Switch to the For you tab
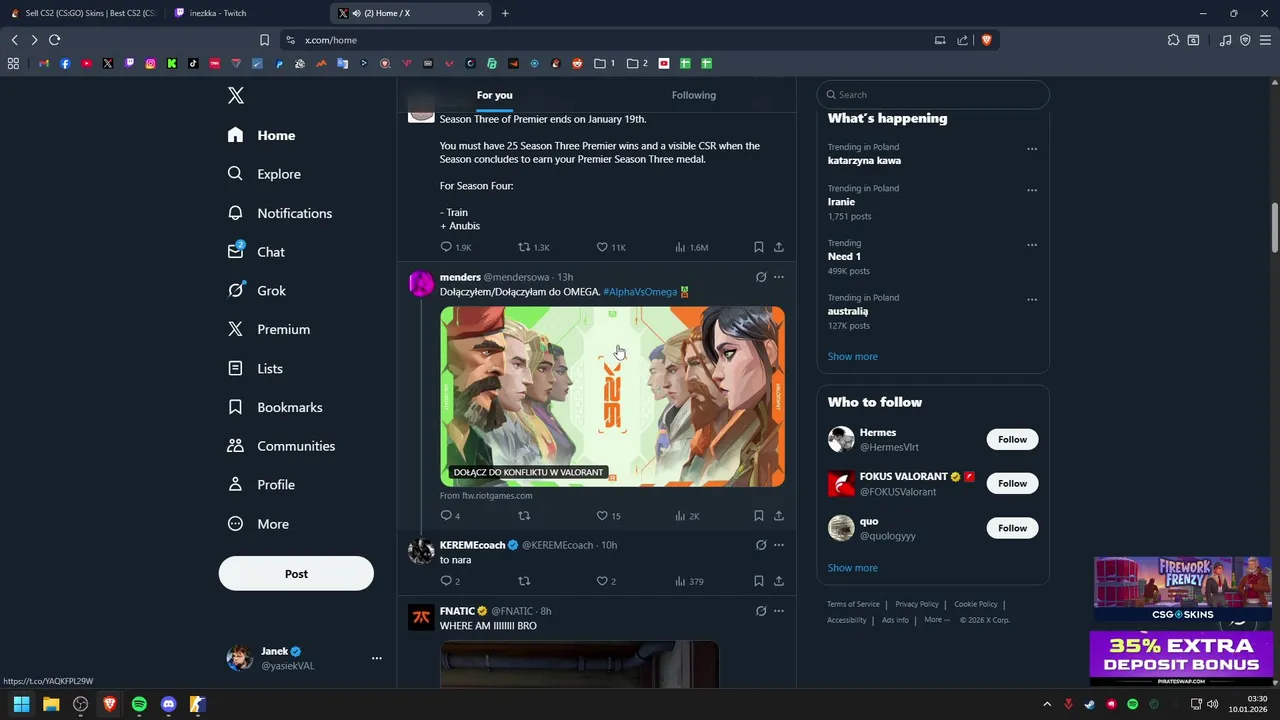The width and height of the screenshot is (1280, 720). click(494, 95)
